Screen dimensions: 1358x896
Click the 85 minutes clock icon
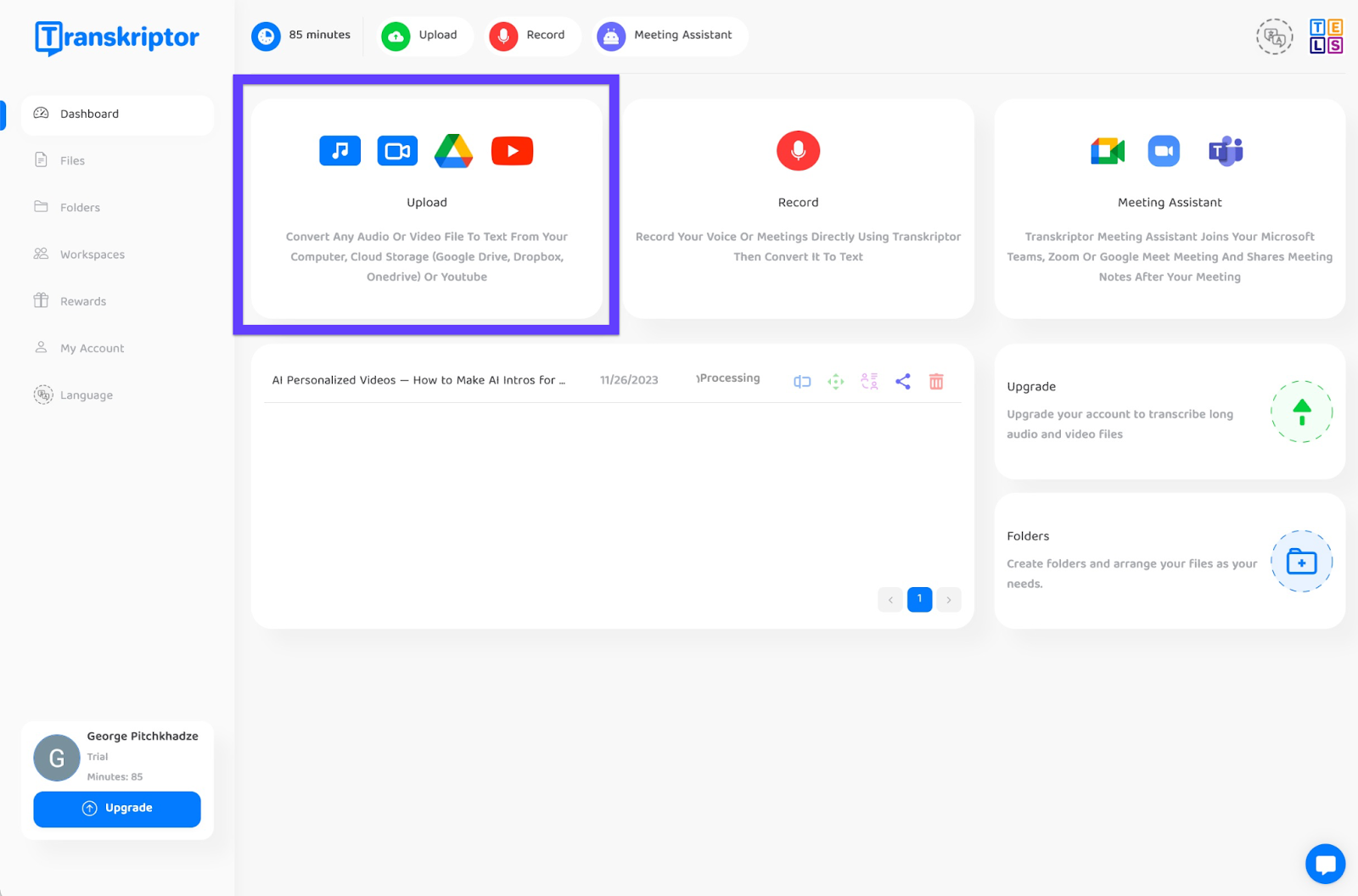266,36
